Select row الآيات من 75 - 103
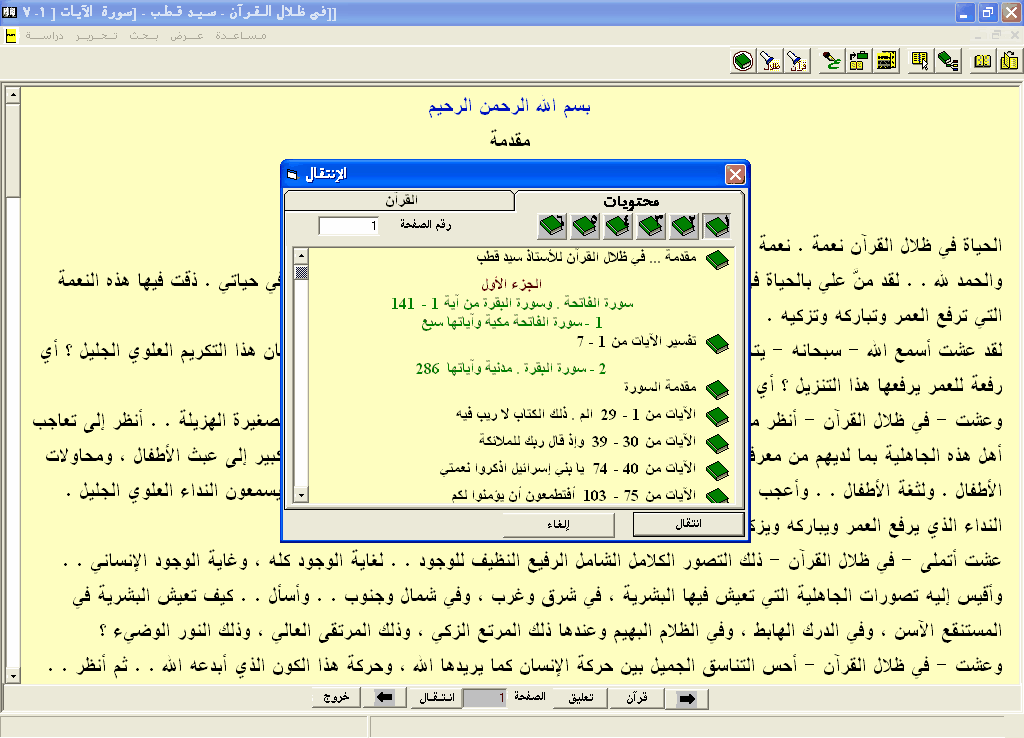Viewport: 1024px width, 738px height. (573, 495)
